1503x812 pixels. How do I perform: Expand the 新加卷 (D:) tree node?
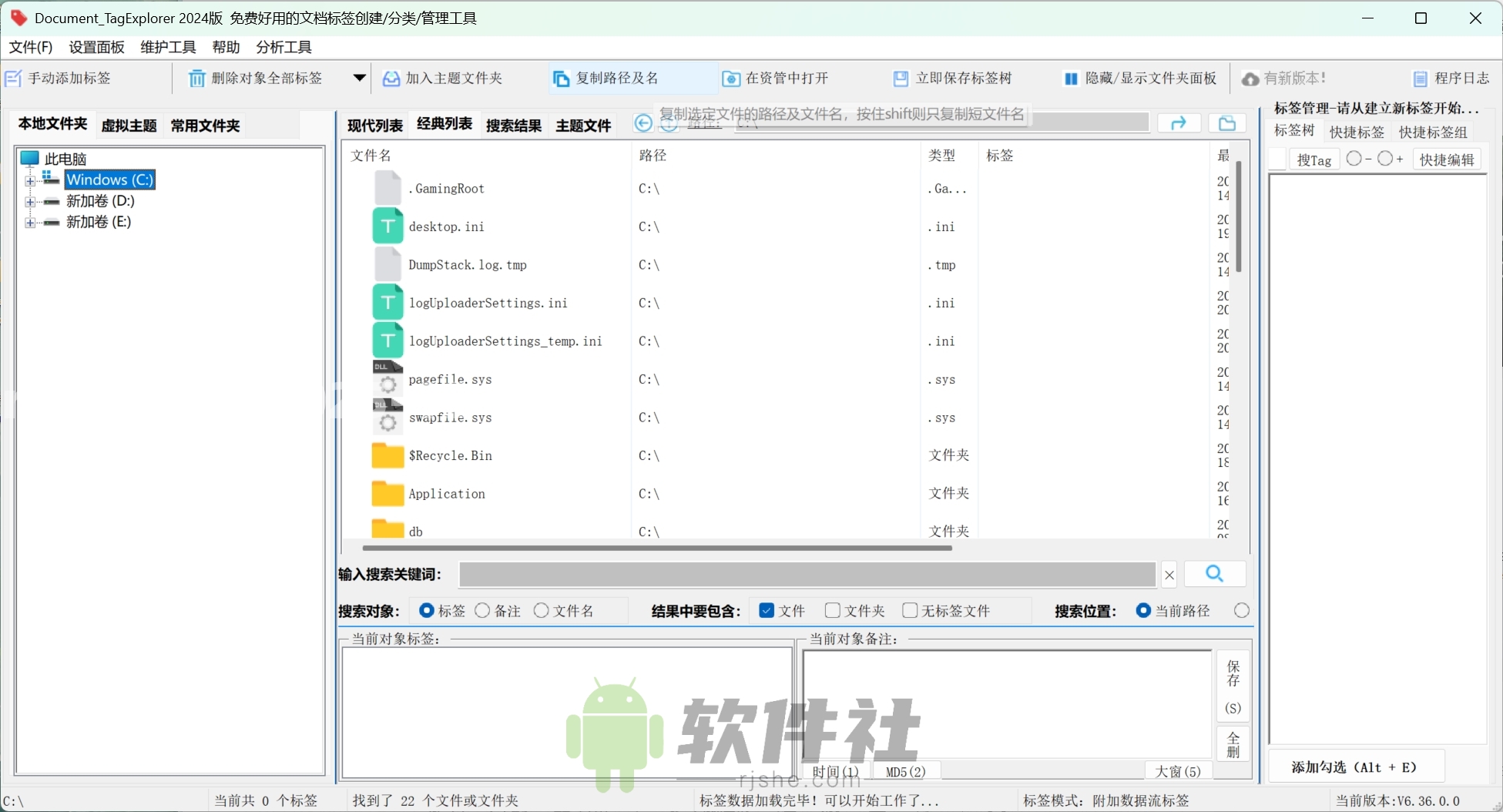(31, 201)
